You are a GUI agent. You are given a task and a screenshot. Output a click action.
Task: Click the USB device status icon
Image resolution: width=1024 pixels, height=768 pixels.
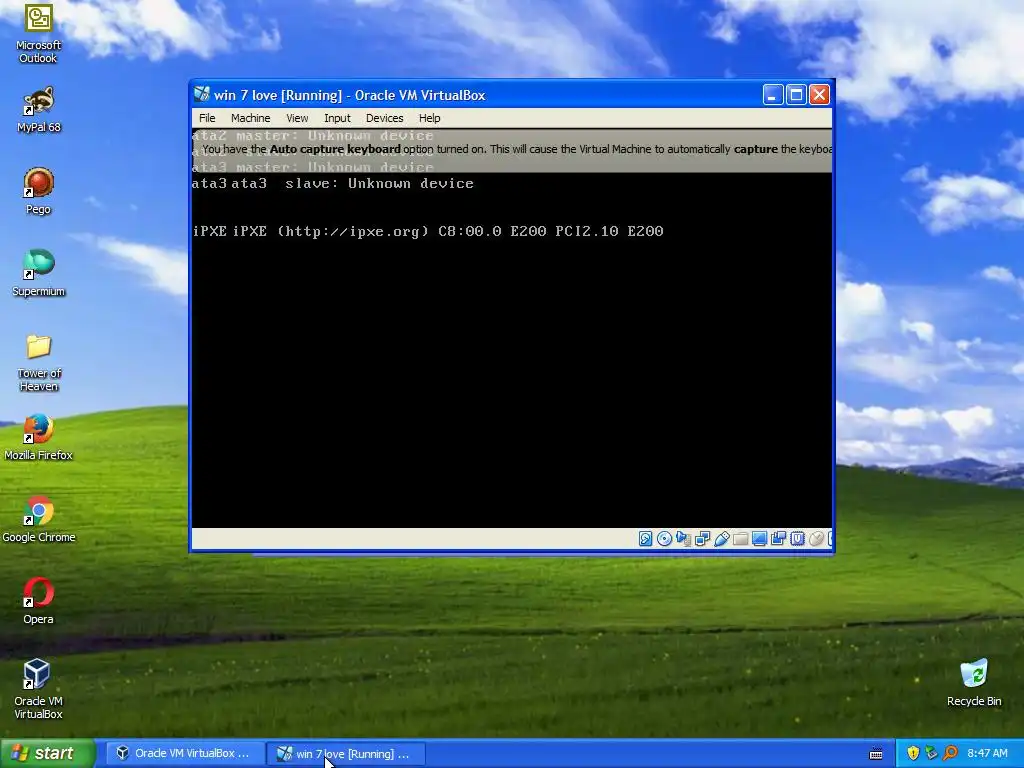pyautogui.click(x=722, y=539)
